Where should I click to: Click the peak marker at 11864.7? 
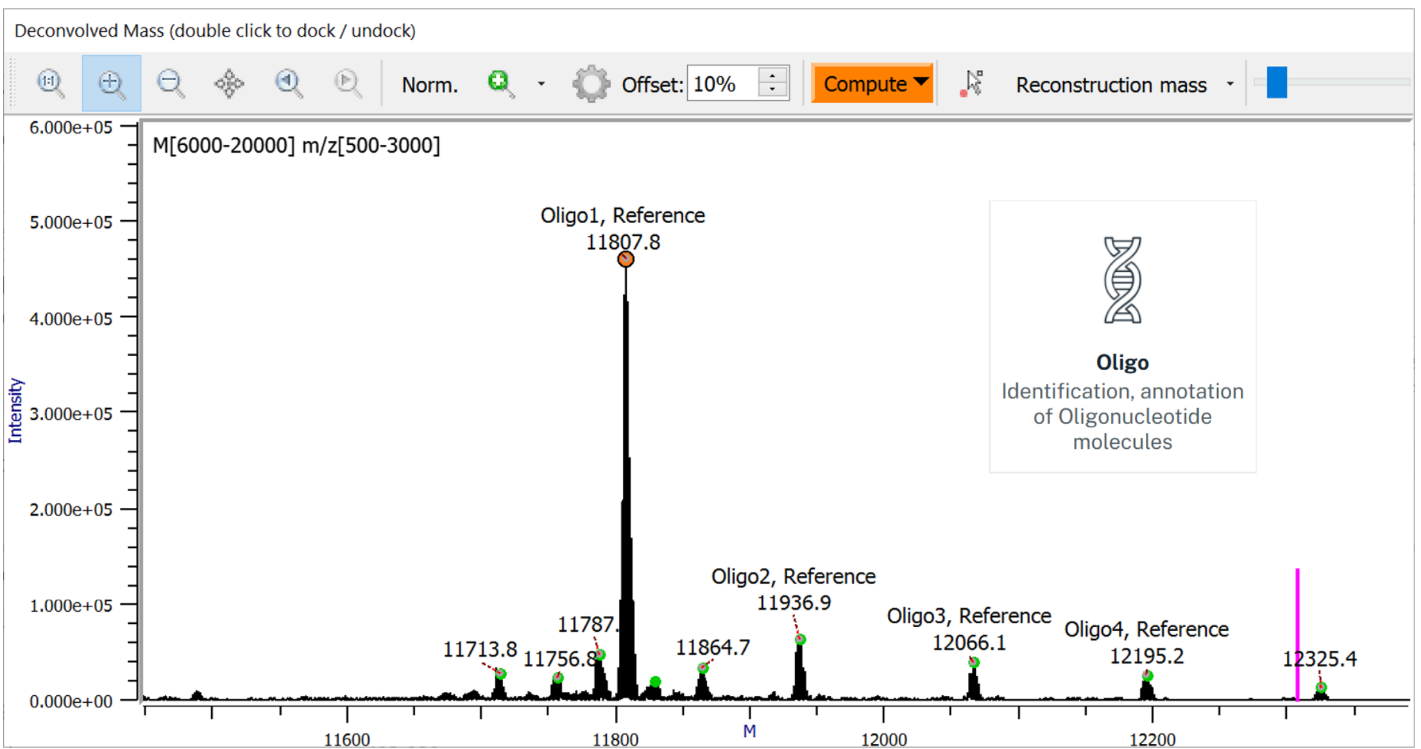(x=703, y=668)
